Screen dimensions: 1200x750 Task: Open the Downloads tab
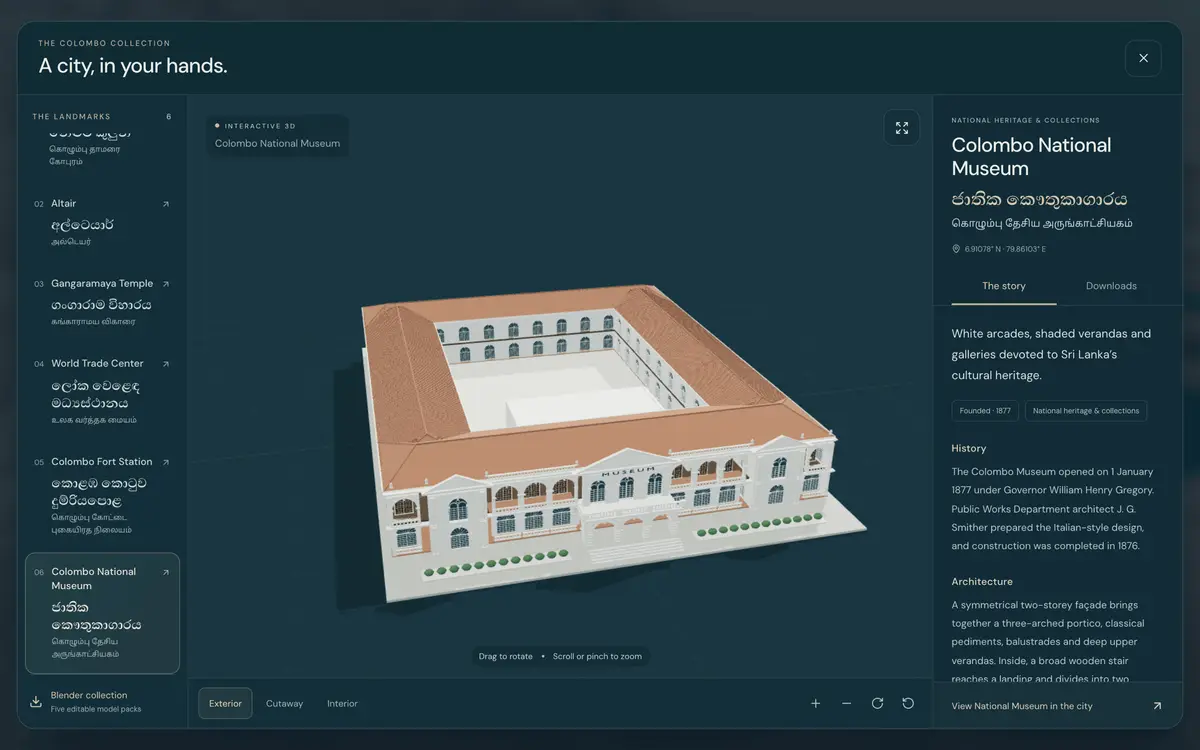(x=1111, y=286)
